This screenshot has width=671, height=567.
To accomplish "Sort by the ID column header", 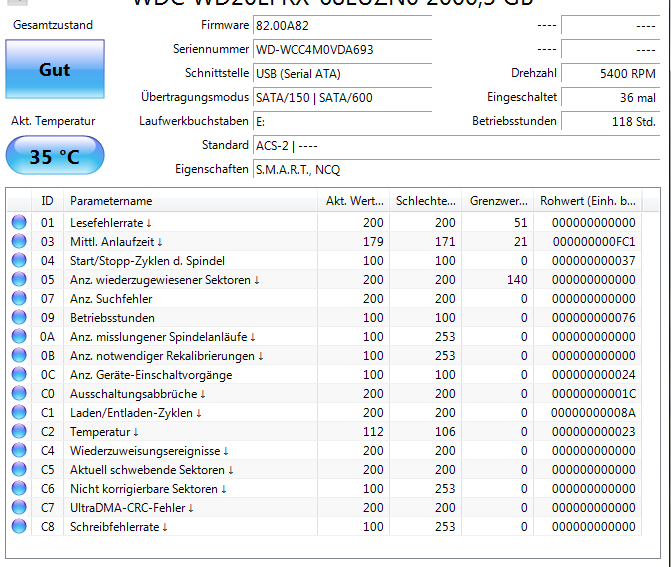I will 48,201.
